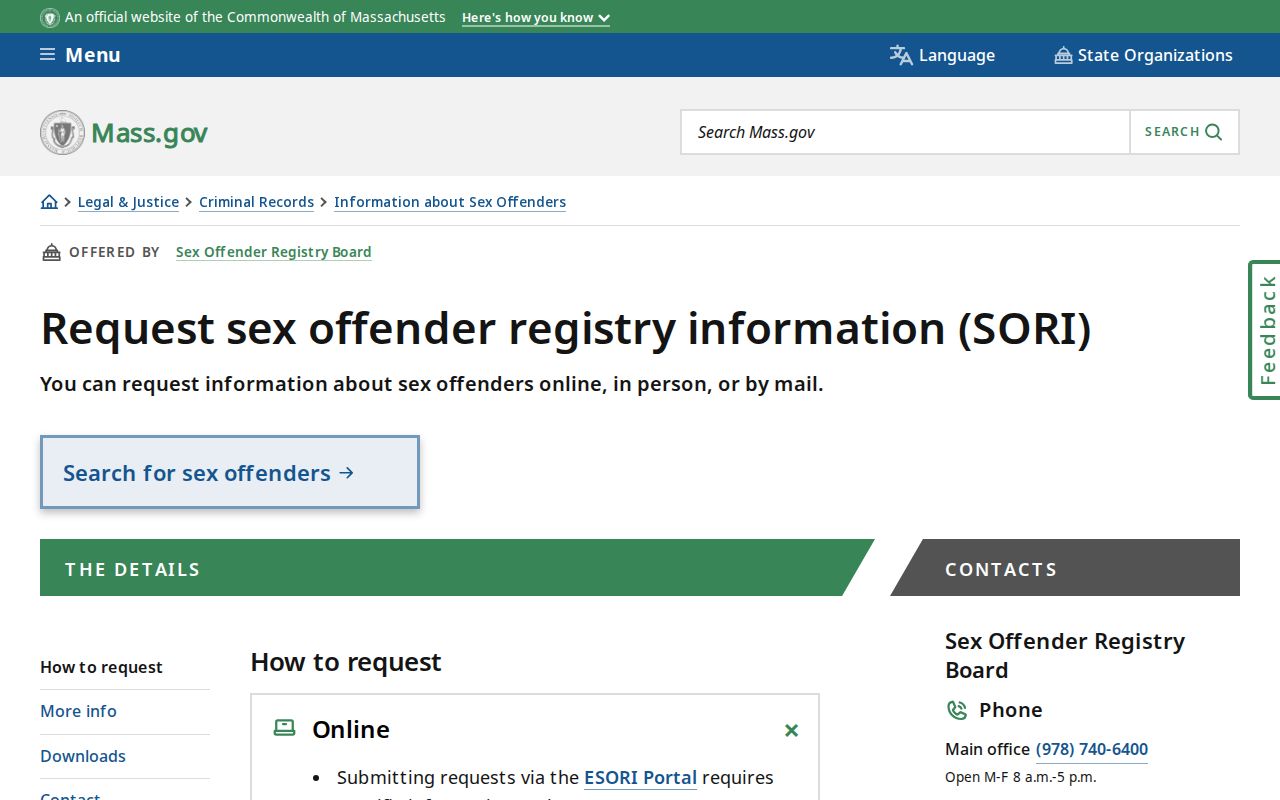The height and width of the screenshot is (800, 1280).
Task: Click the "How to request" main heading
Action: (x=346, y=662)
